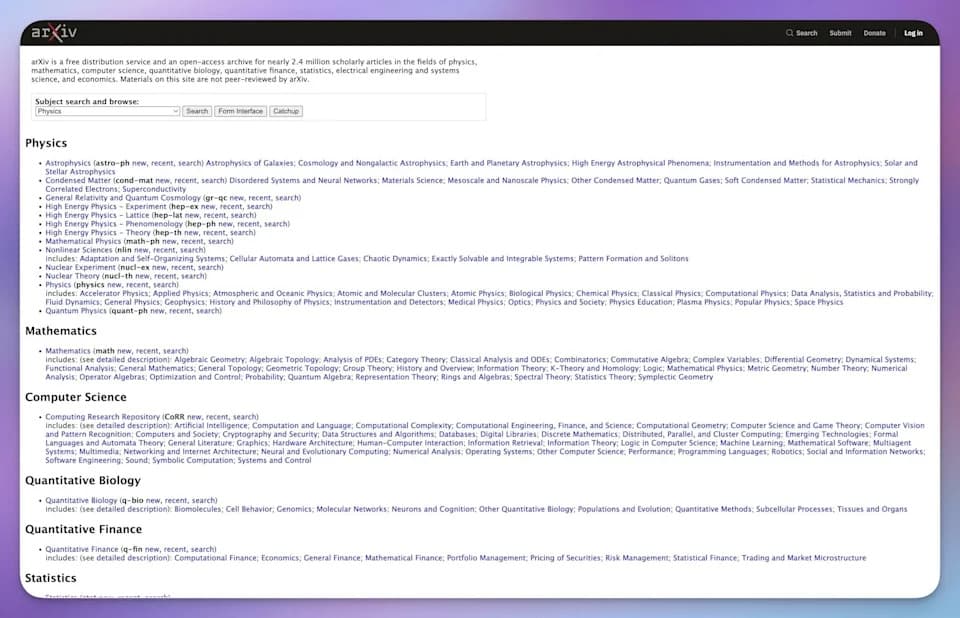
Task: Open the Computing Research Repository link
Action: pyautogui.click(x=102, y=417)
